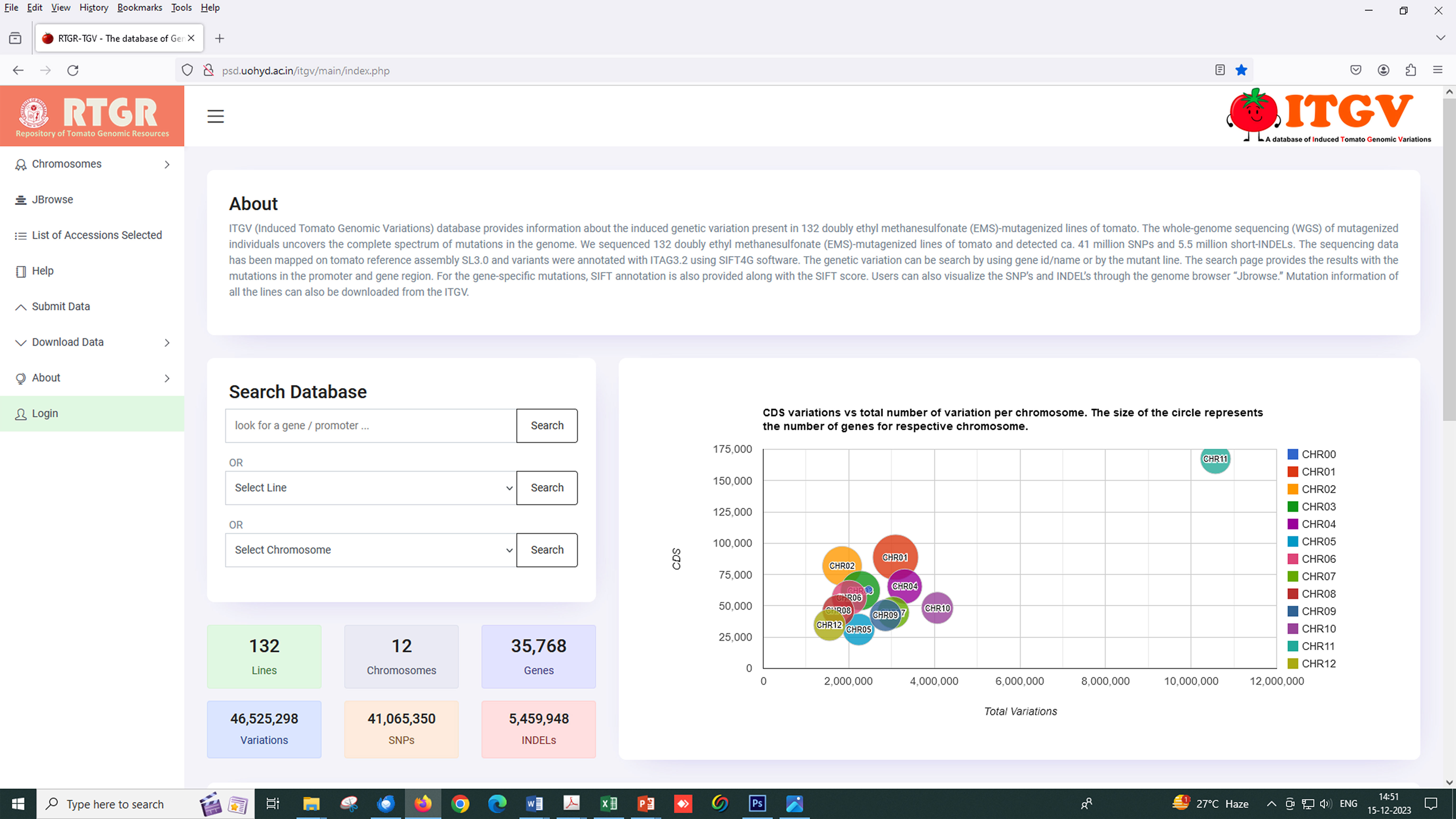Open Google Chrome from taskbar
The image size is (1456, 819).
[x=460, y=804]
